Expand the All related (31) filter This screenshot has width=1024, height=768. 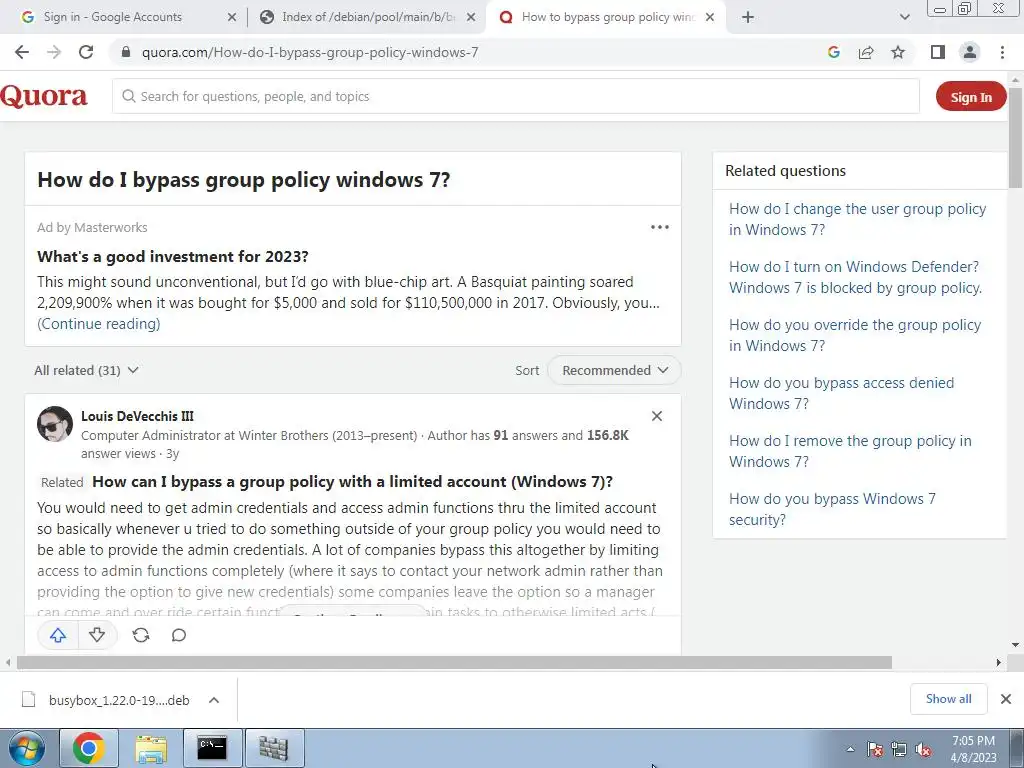click(86, 370)
